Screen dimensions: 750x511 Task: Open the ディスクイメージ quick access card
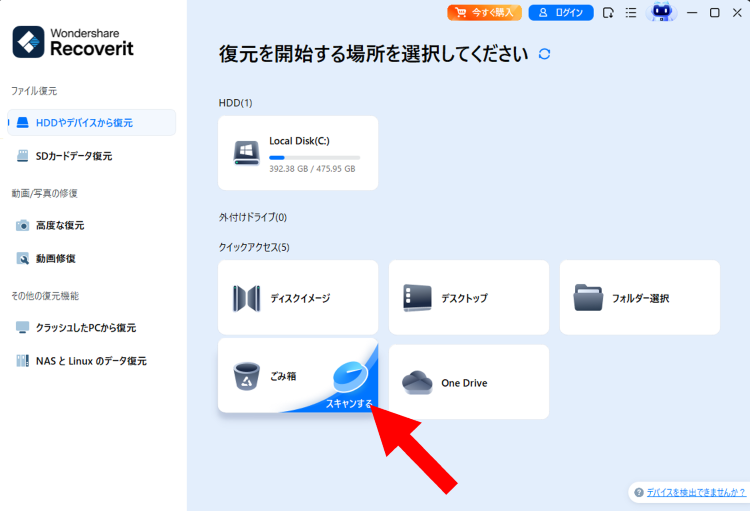(298, 298)
